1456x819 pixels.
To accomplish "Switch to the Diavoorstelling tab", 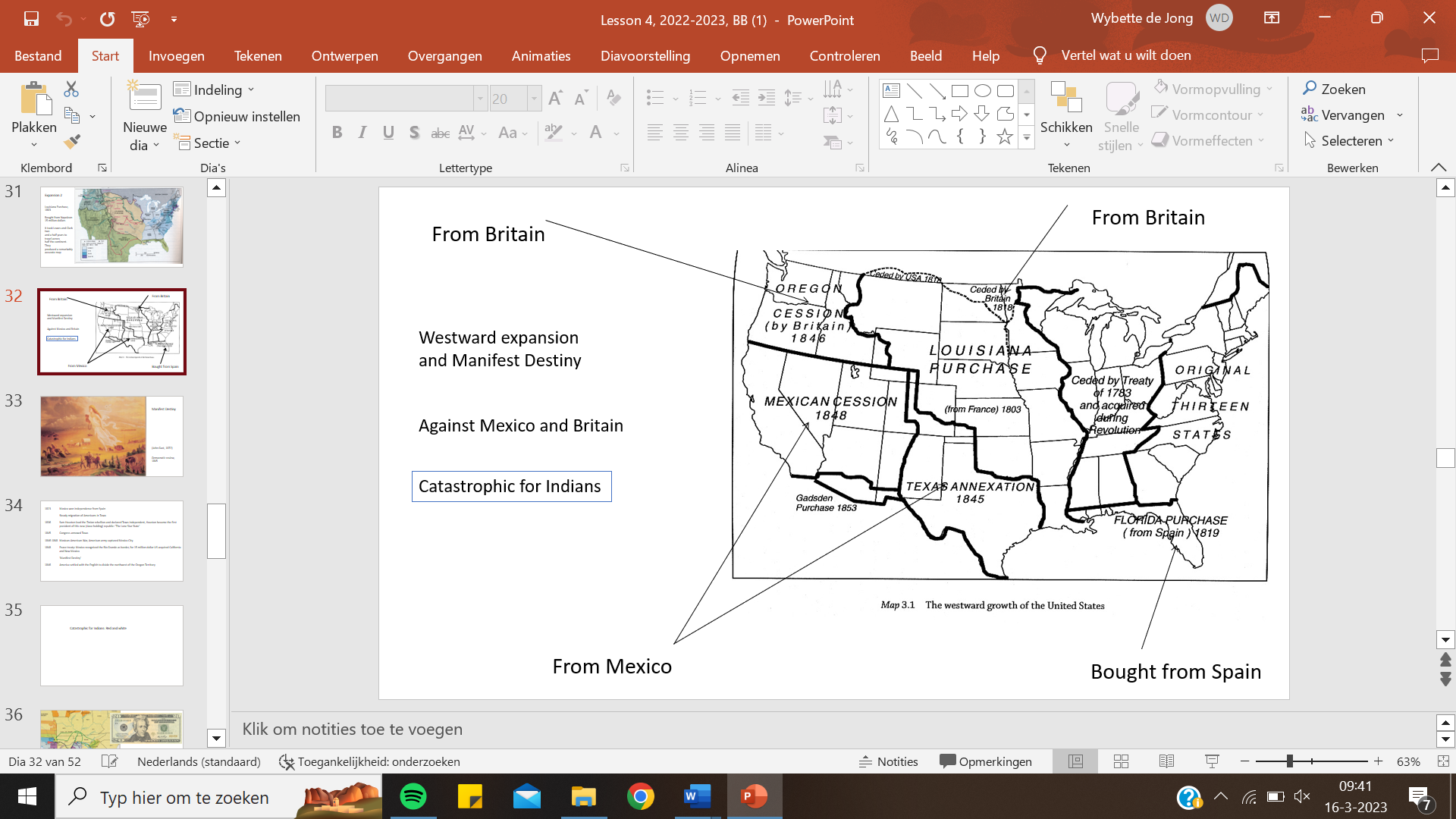I will tap(645, 55).
